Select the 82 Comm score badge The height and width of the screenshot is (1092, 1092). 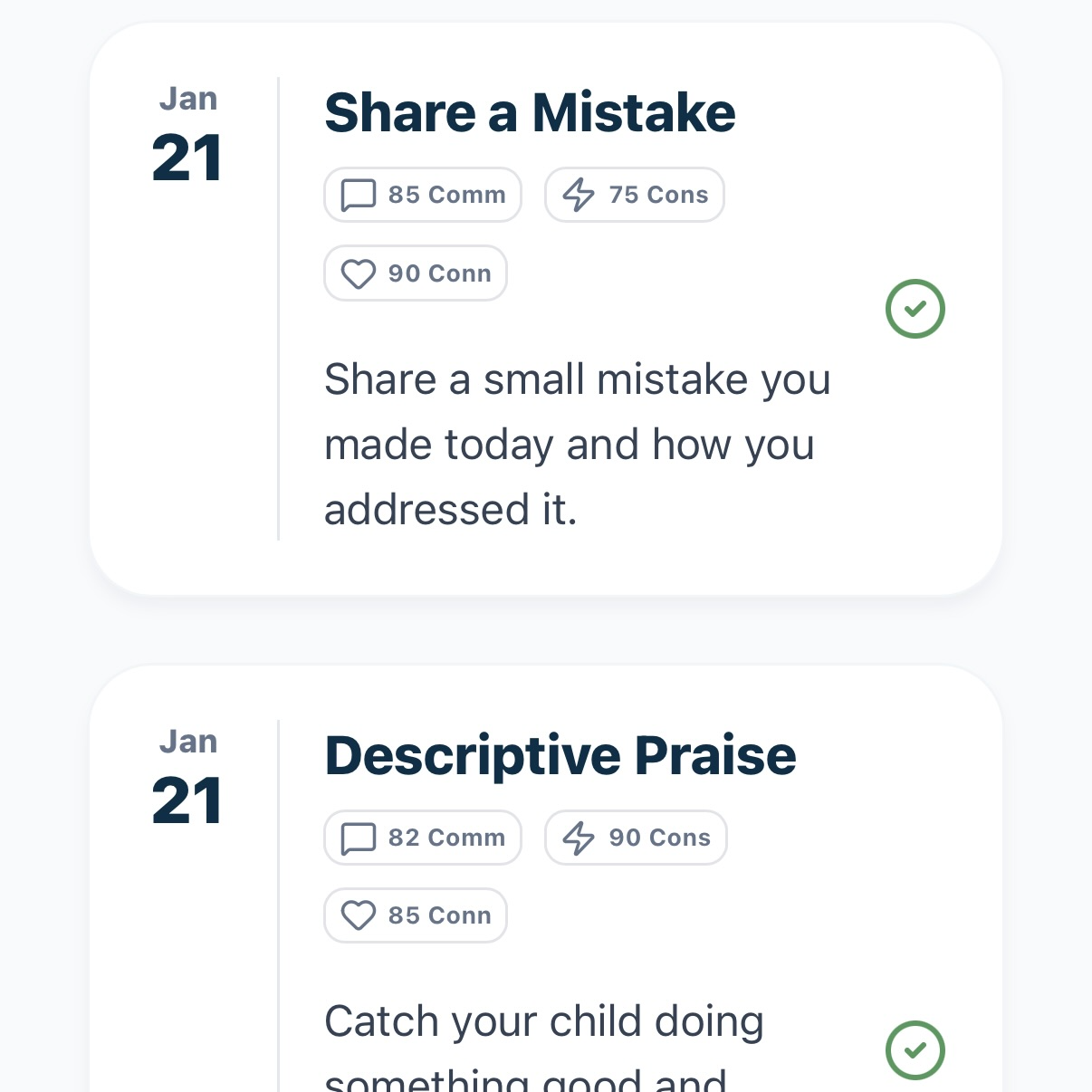423,838
